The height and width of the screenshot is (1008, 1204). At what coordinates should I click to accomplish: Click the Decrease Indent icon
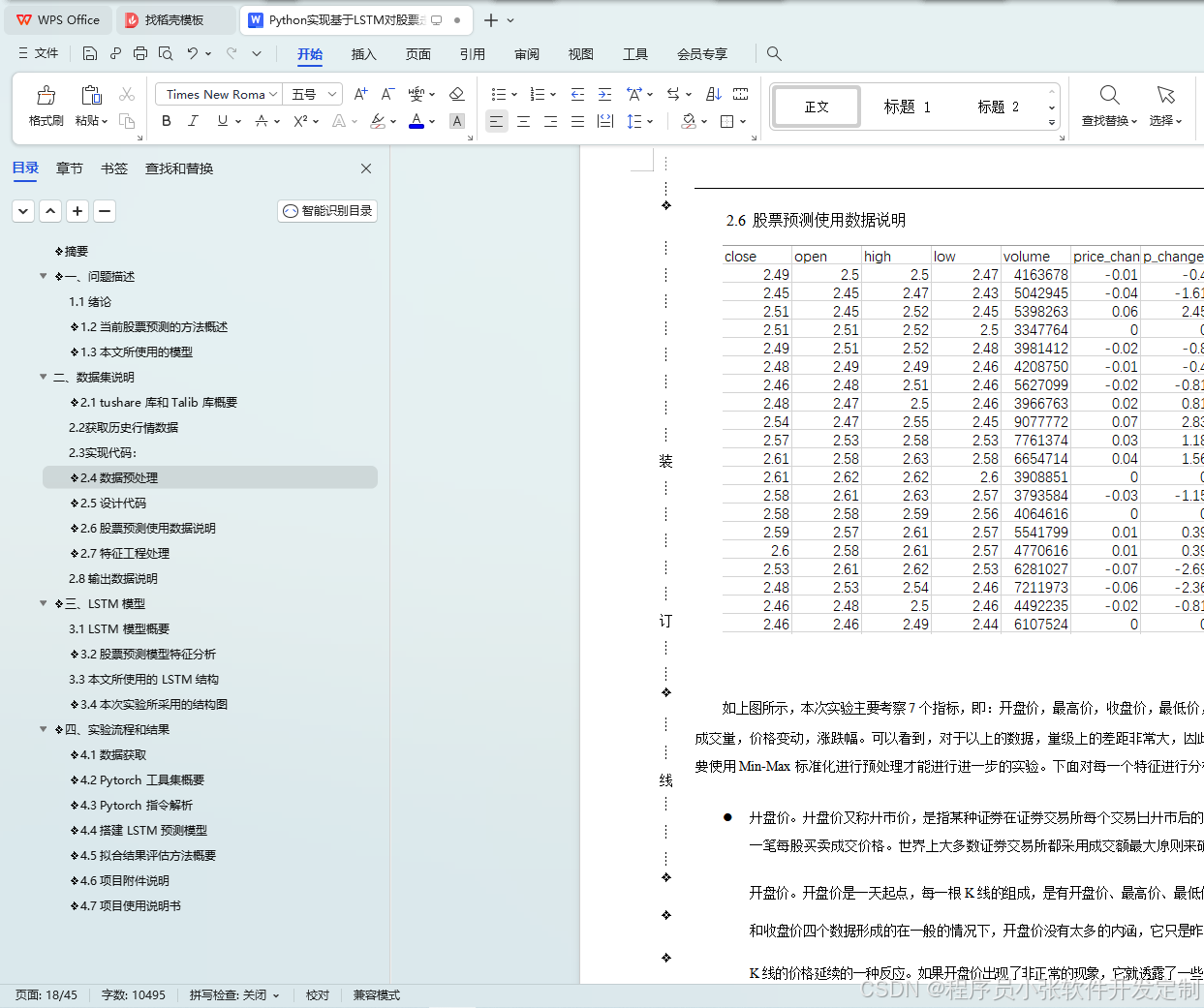point(578,94)
